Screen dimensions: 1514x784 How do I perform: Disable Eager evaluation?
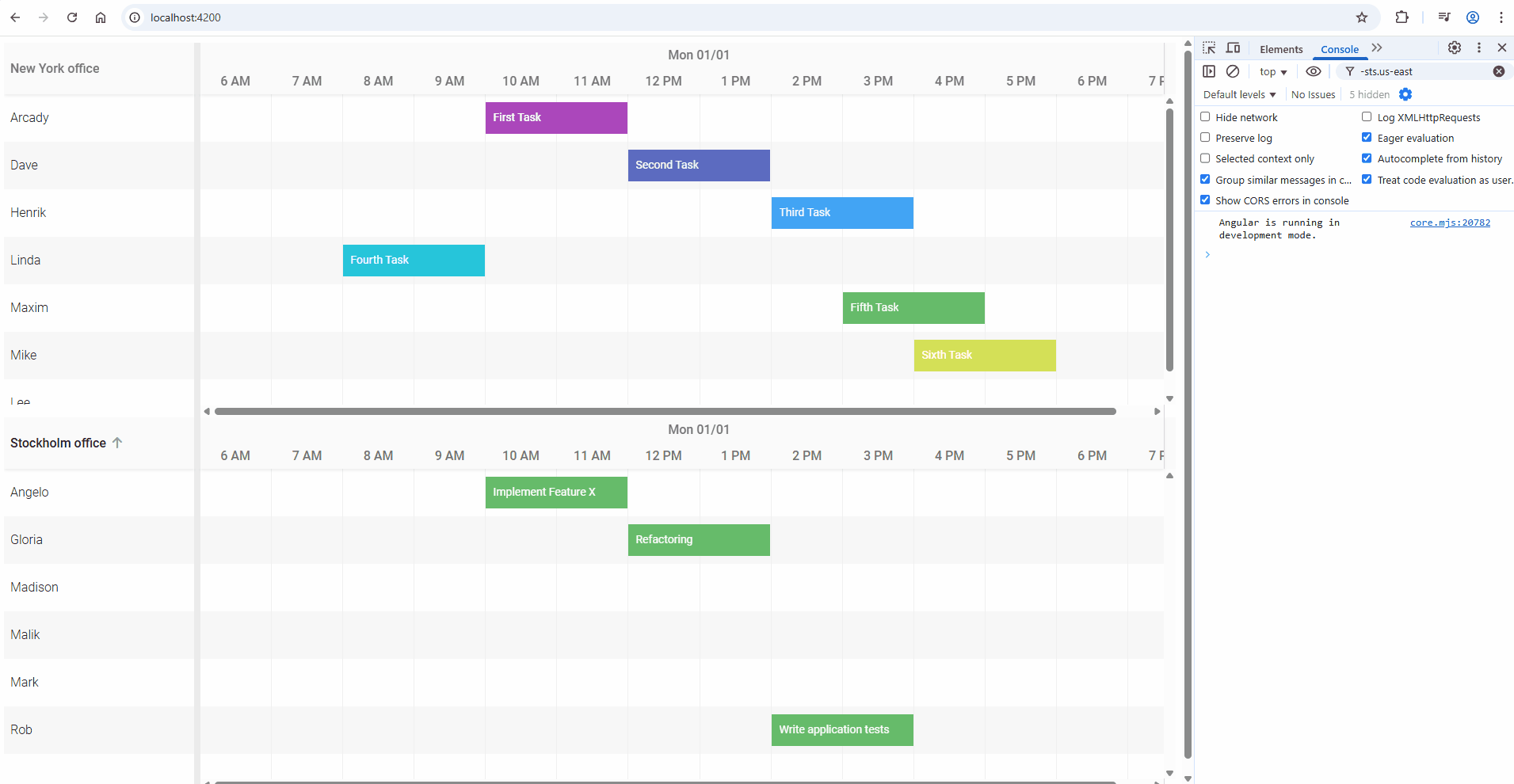point(1367,136)
